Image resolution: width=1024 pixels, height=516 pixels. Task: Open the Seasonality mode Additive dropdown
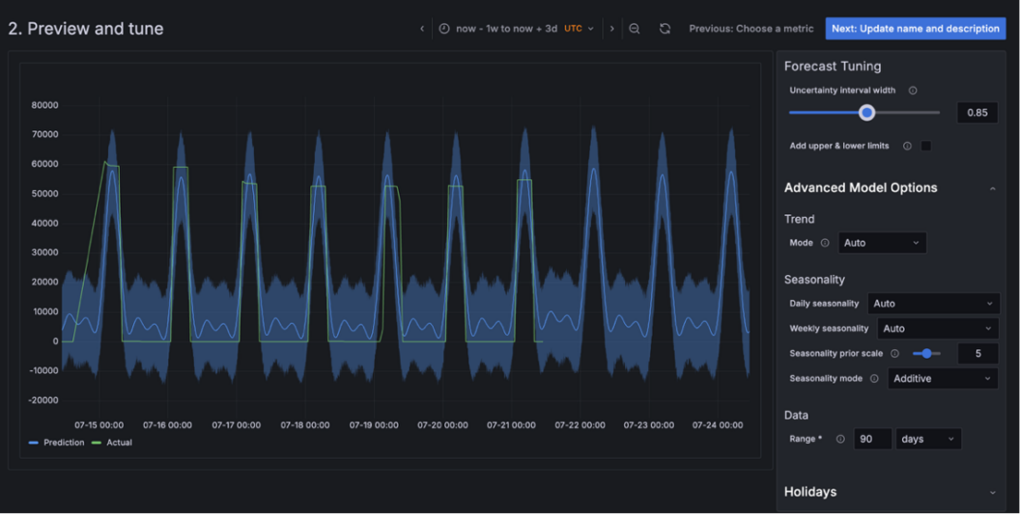tap(943, 379)
